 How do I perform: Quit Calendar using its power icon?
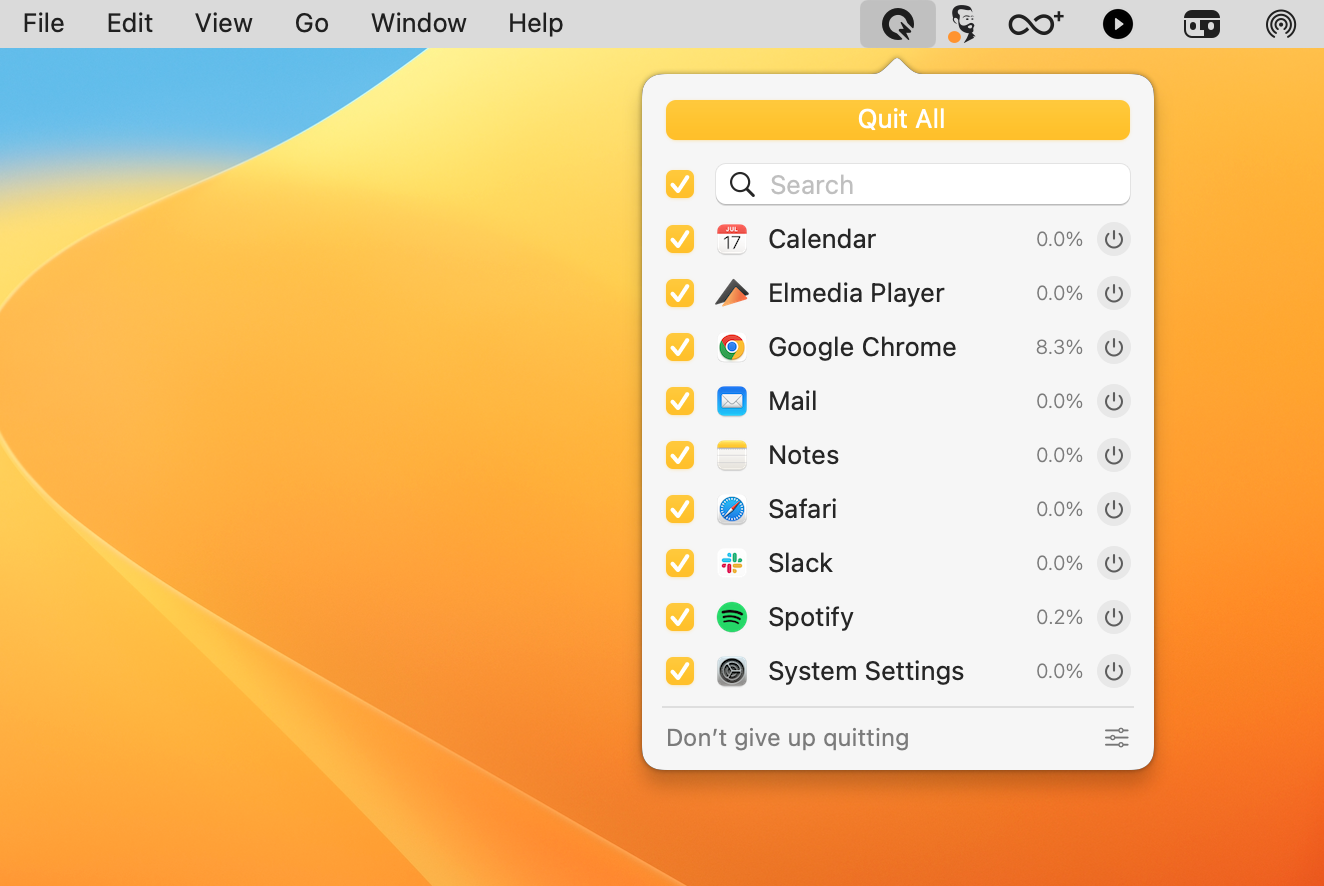[1114, 239]
